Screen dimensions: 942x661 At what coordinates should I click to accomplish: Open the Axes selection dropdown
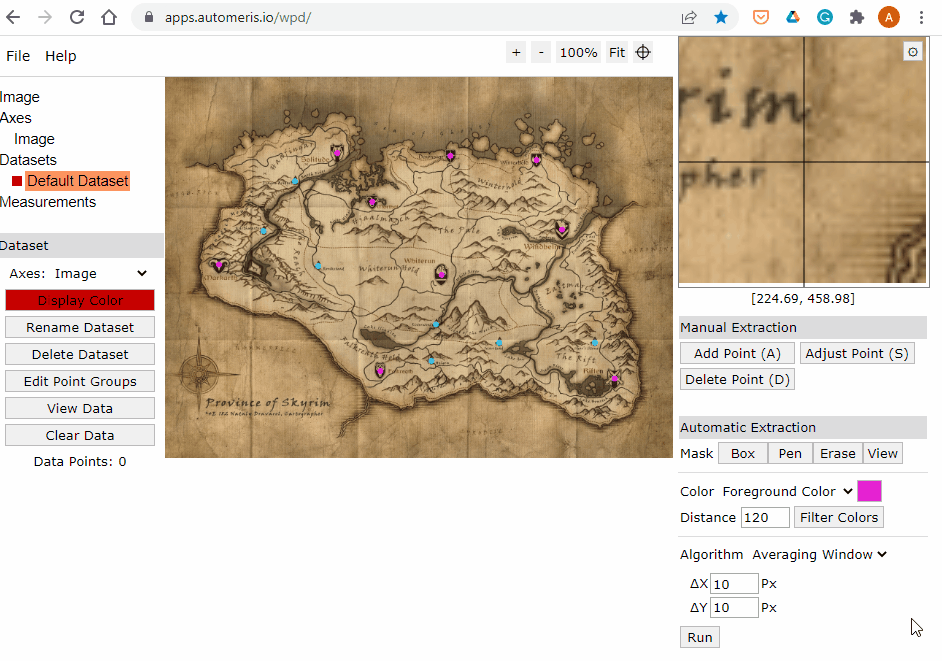[x=100, y=273]
